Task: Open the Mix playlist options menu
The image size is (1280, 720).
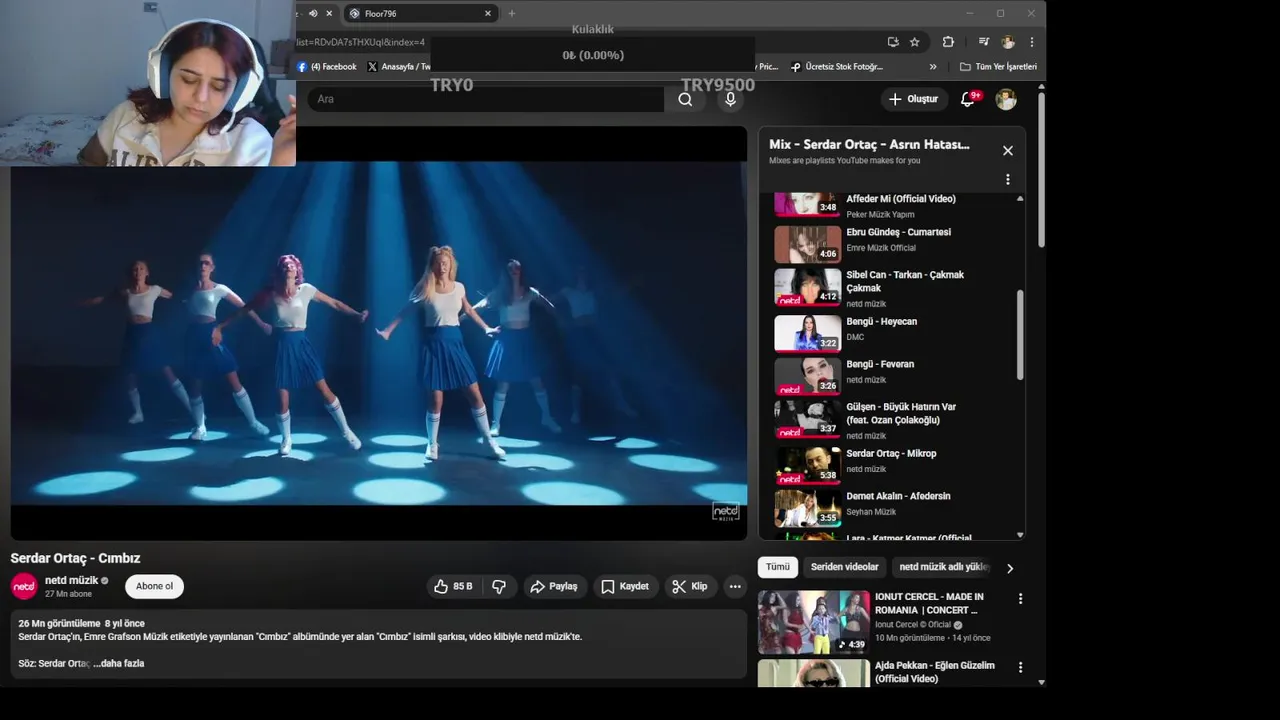Action: tap(1008, 179)
